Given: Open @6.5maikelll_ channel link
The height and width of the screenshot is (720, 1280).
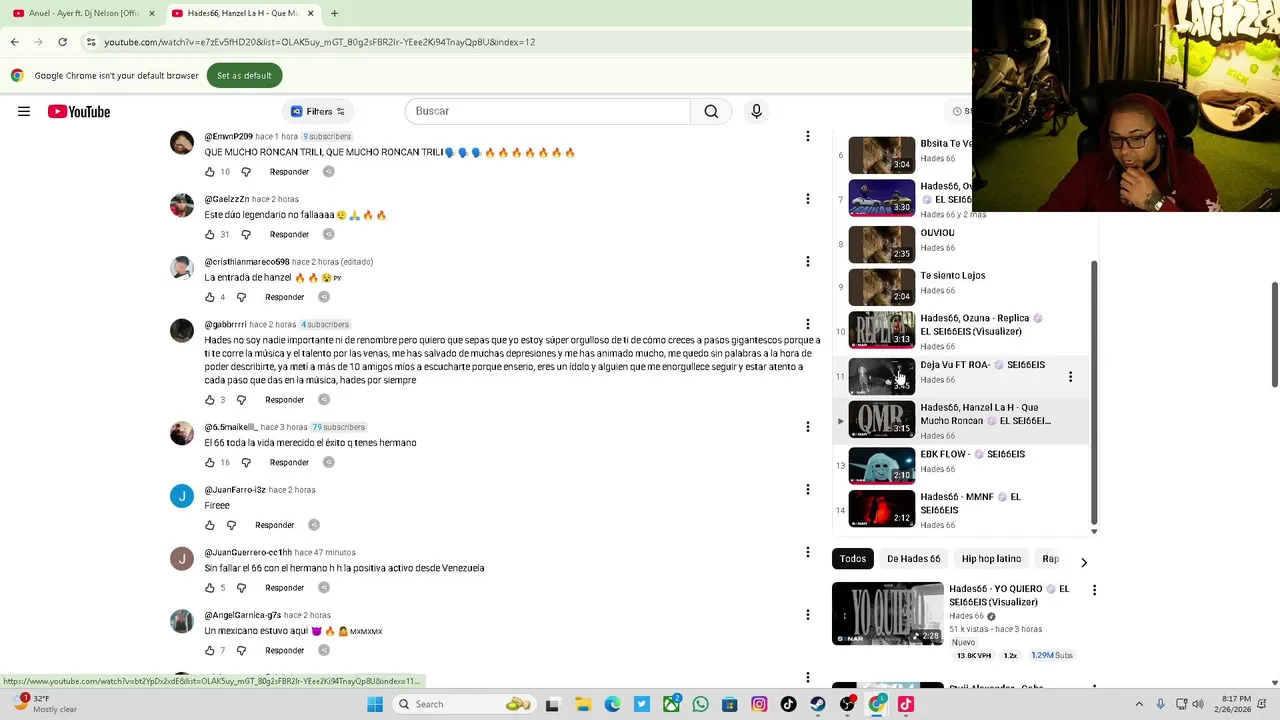Looking at the screenshot, I should click(231, 427).
